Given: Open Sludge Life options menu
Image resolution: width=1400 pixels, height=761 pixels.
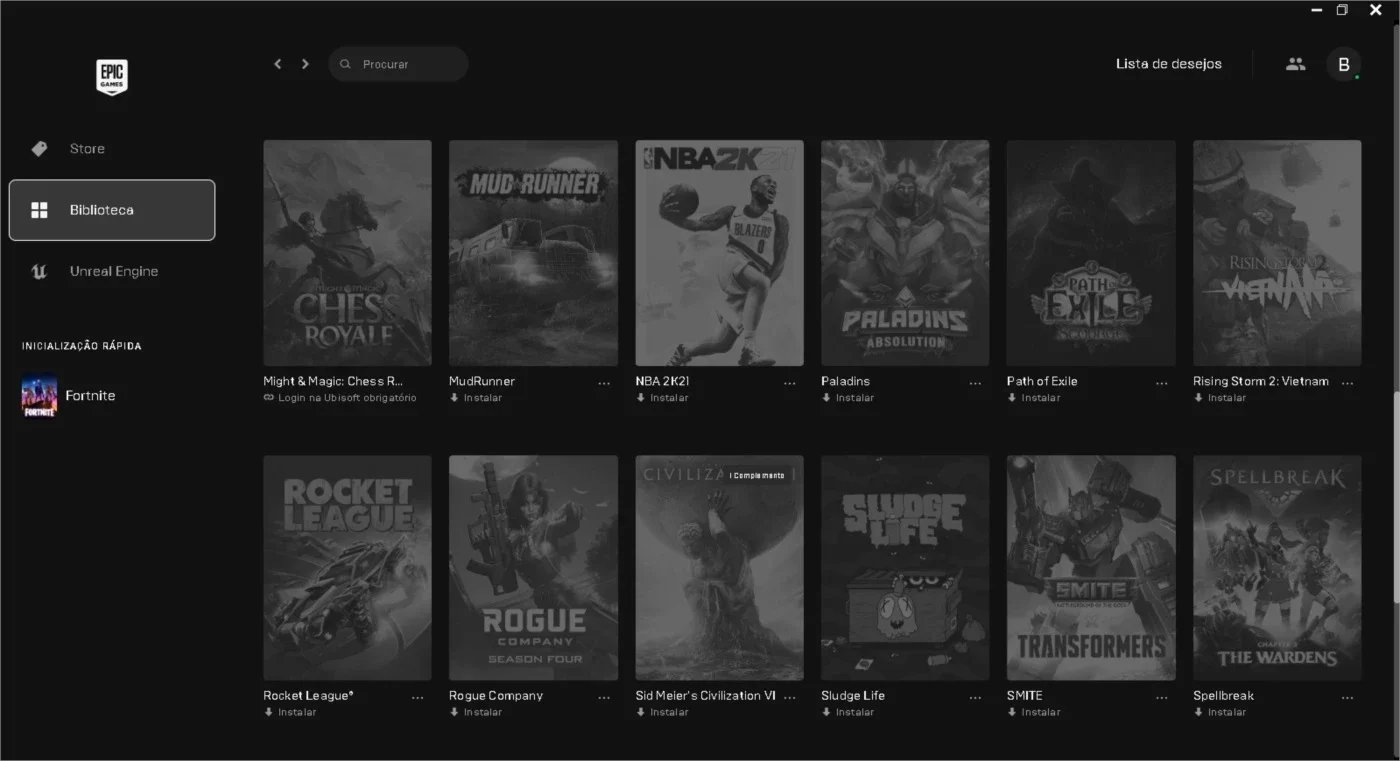Looking at the screenshot, I should pos(976,697).
